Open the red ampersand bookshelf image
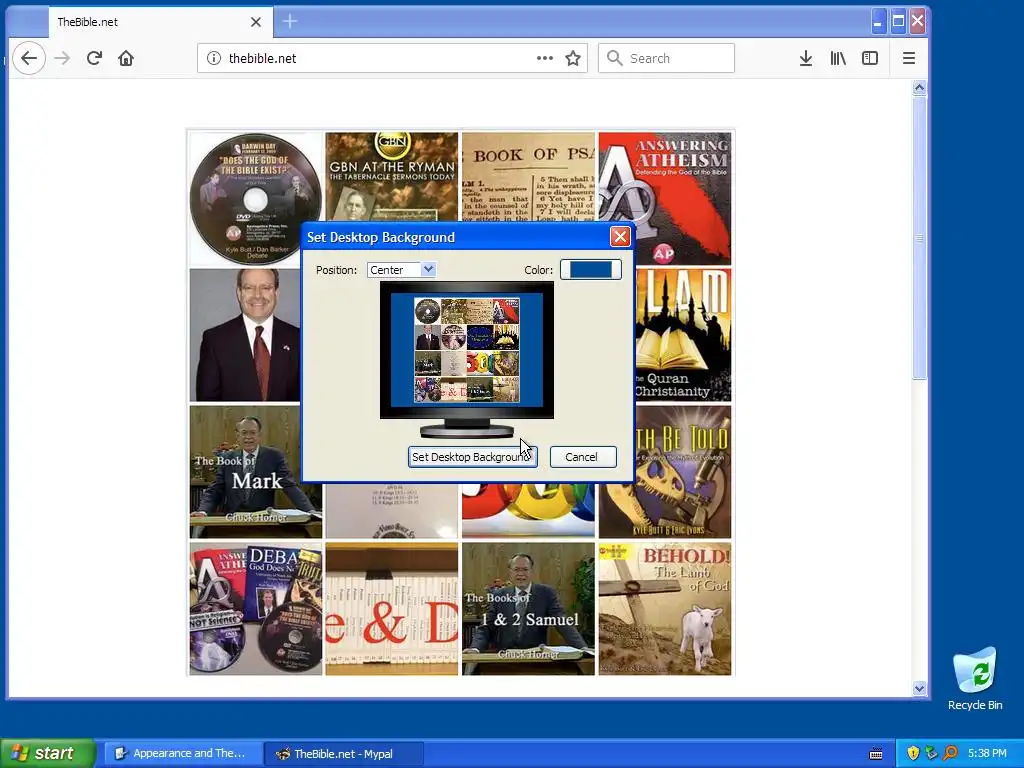Viewport: 1024px width, 768px height. [392, 609]
